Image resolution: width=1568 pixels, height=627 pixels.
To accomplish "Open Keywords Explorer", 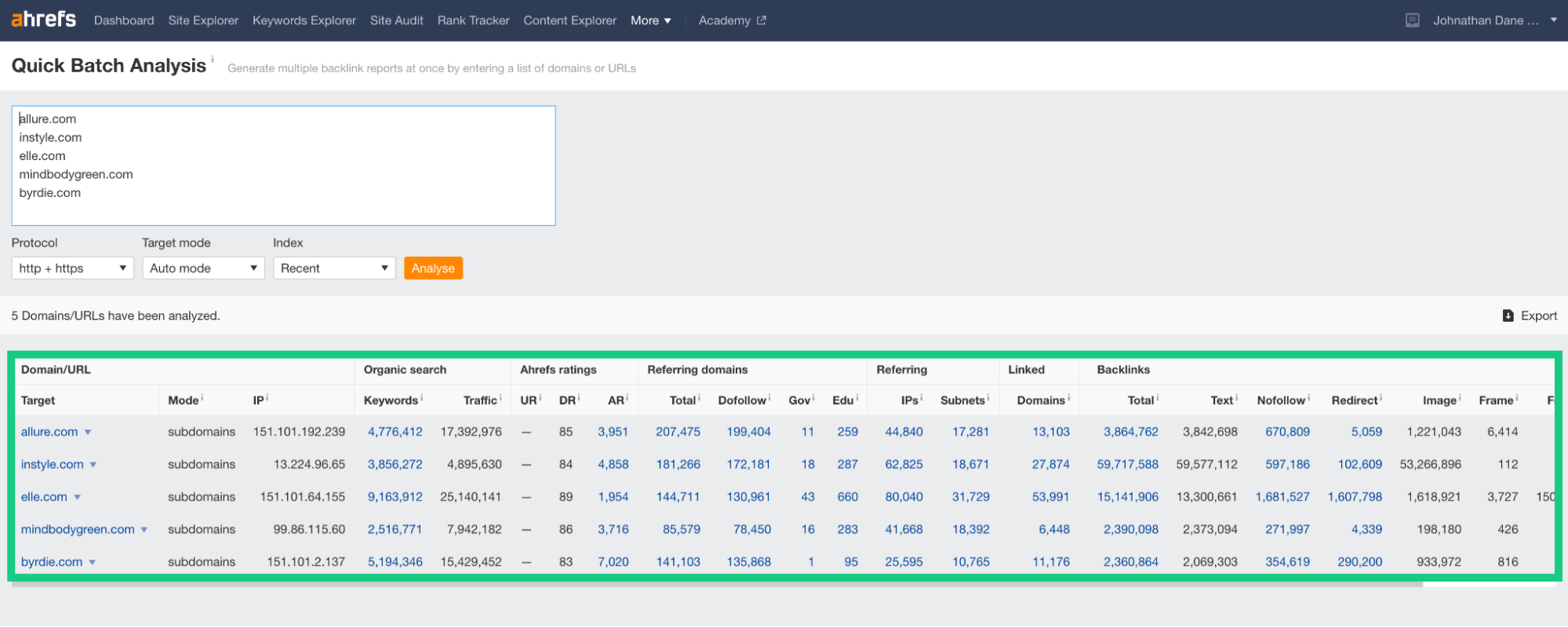I will pyautogui.click(x=304, y=20).
